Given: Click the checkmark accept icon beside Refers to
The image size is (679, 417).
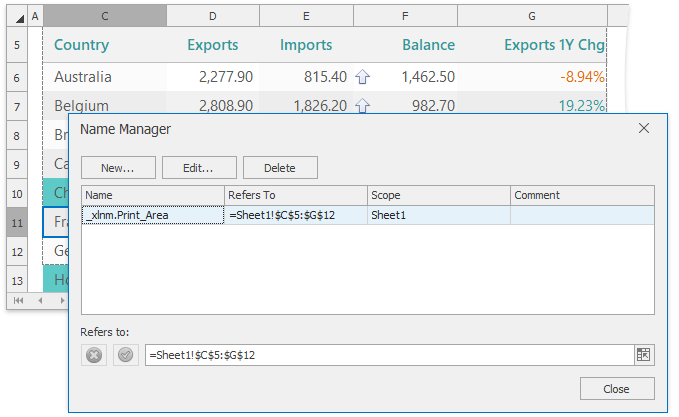Looking at the screenshot, I should tap(125, 354).
